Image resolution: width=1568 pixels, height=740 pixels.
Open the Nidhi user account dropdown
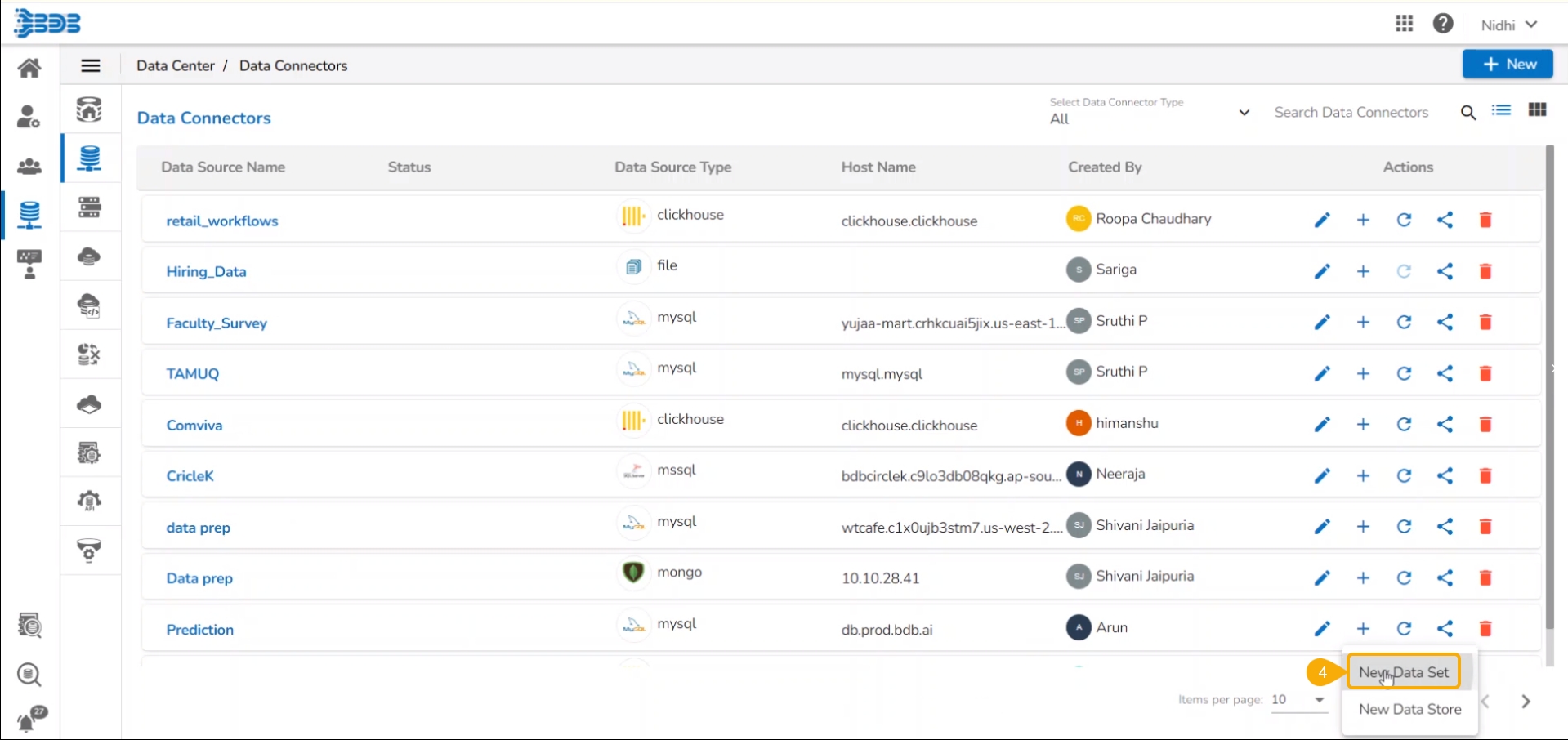(1508, 25)
